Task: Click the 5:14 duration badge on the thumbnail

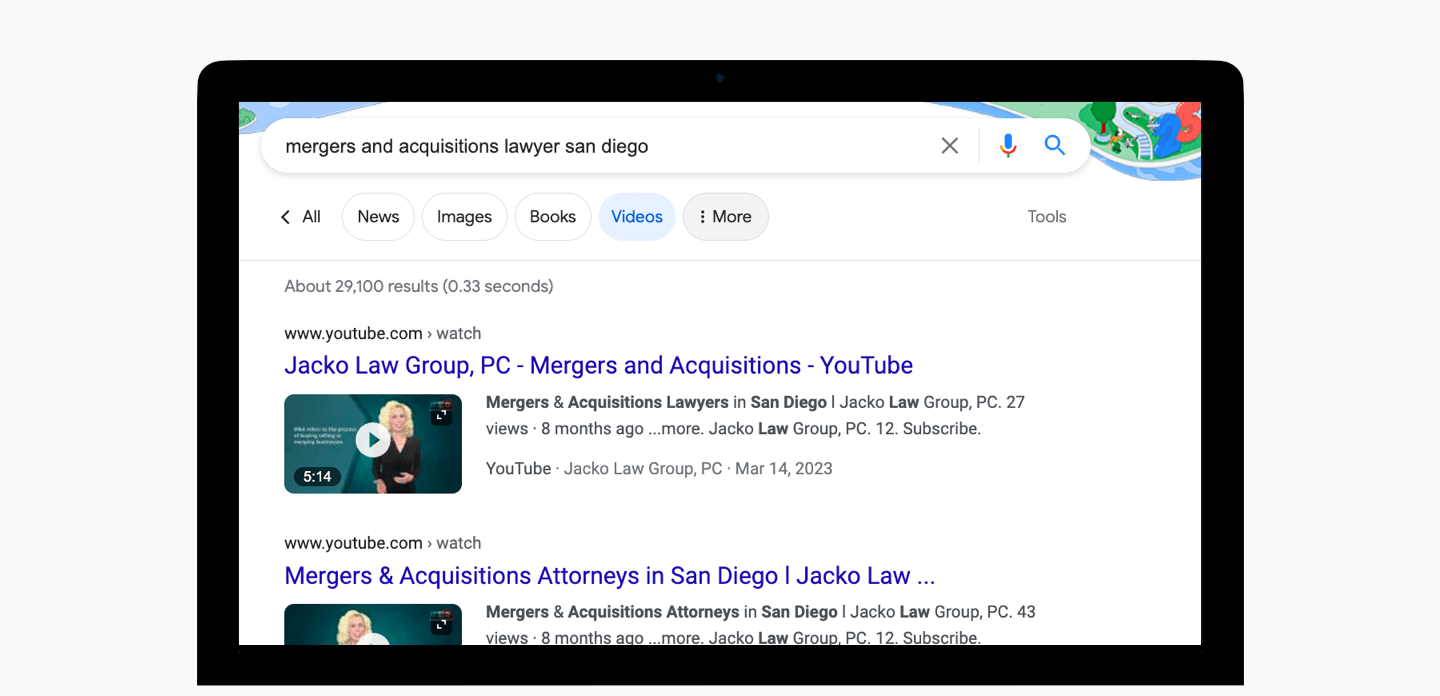Action: tap(317, 477)
